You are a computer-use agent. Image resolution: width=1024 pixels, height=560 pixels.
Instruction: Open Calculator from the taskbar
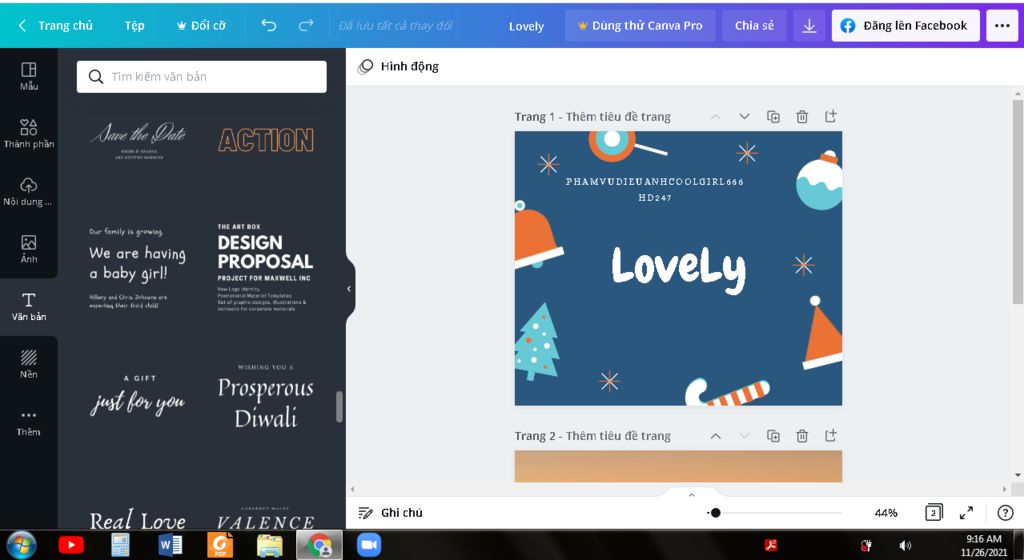(x=121, y=545)
